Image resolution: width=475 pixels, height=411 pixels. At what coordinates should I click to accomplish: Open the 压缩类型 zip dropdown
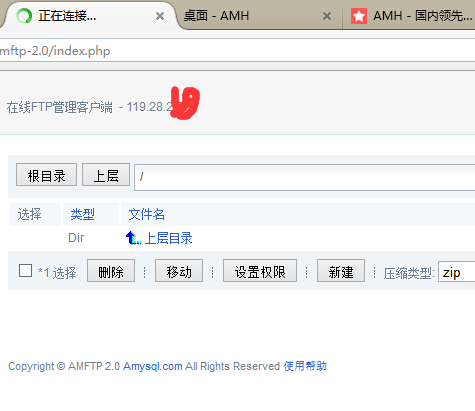click(457, 272)
